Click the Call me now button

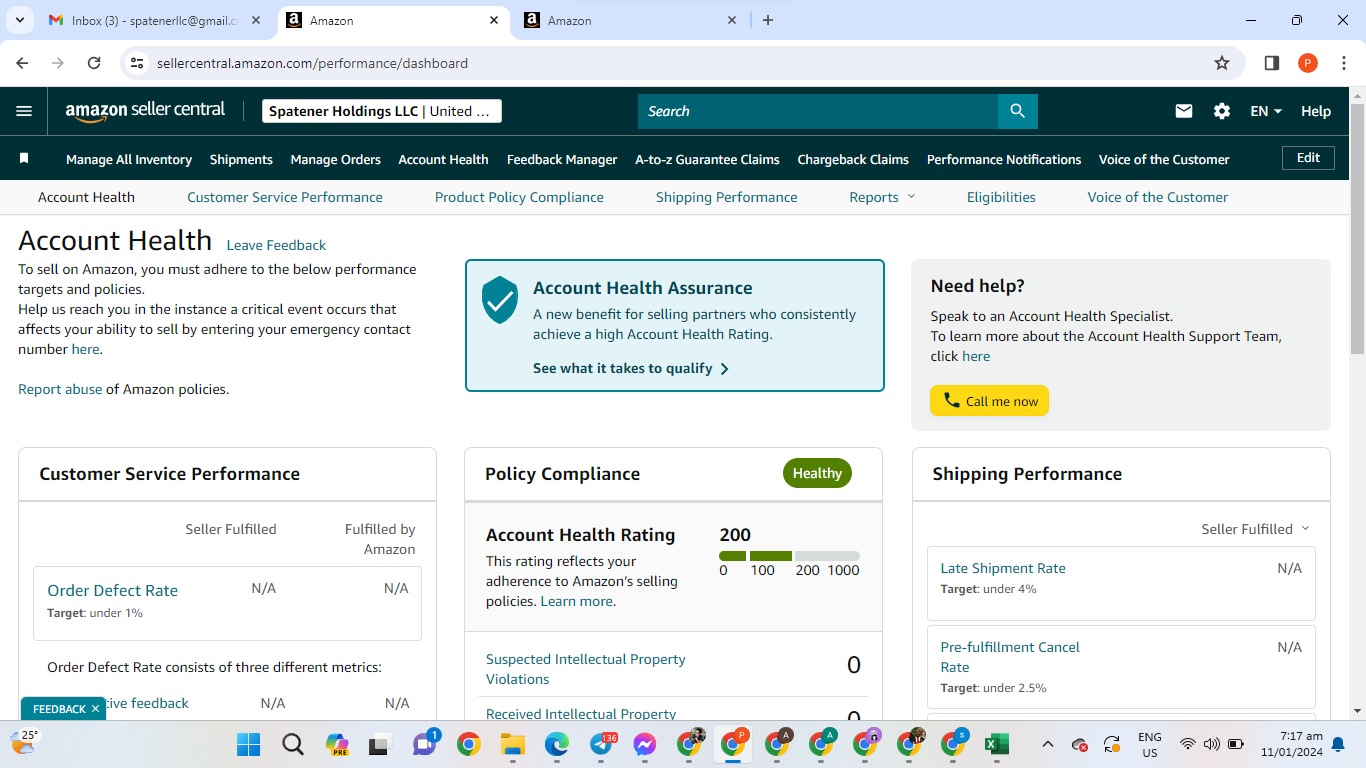[x=989, y=401]
